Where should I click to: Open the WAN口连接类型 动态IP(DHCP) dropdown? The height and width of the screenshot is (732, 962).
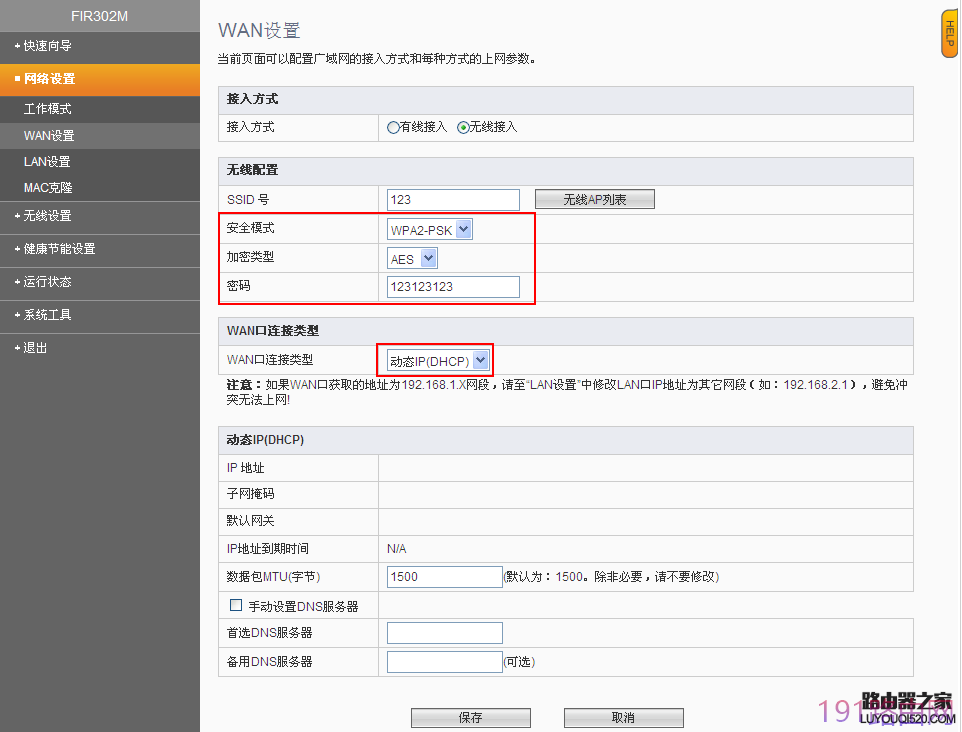click(438, 361)
